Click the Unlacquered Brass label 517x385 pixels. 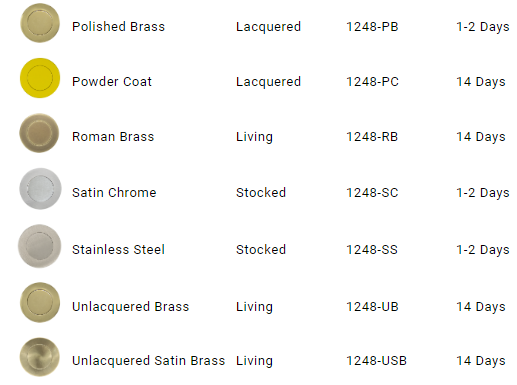(x=130, y=307)
